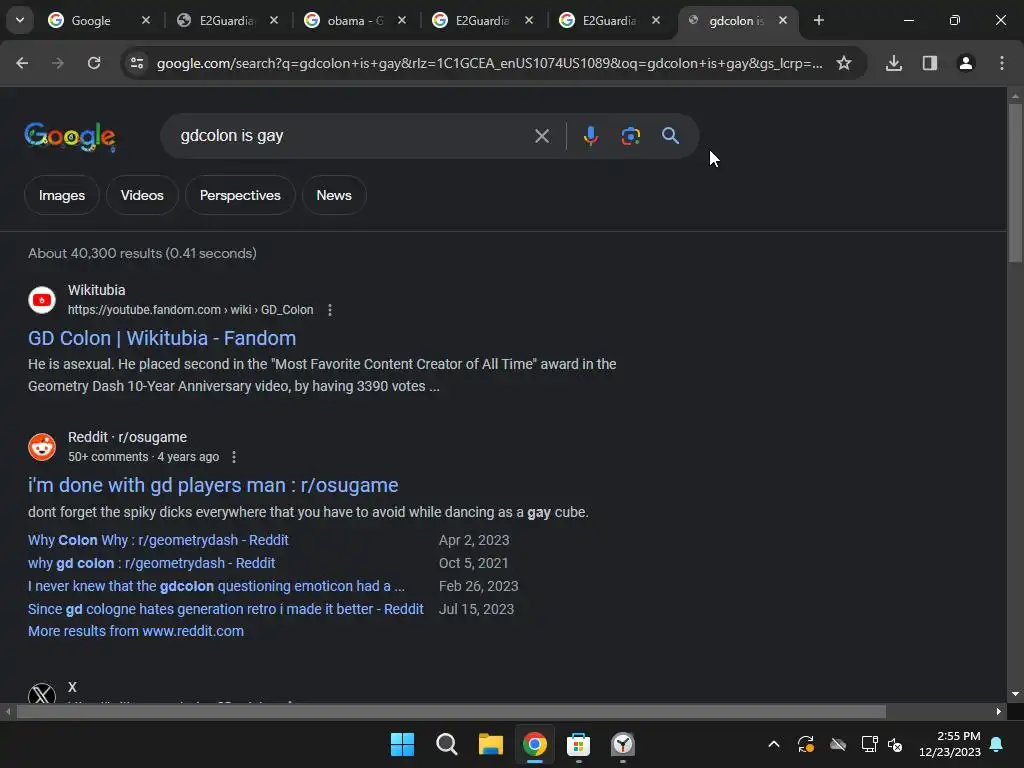
Task: Click the vertical scrollbar thumb
Action: [x=1015, y=183]
